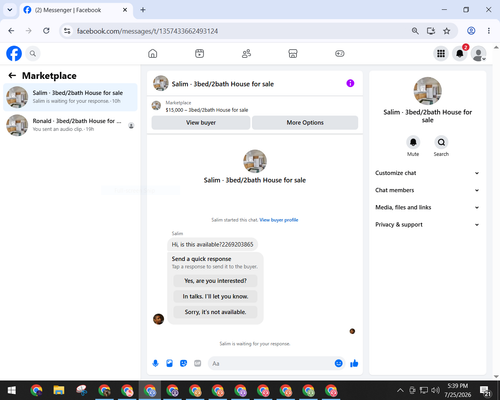The image size is (500, 400).
Task: Click the Facebook search magnifier icon
Action: coord(33,53)
